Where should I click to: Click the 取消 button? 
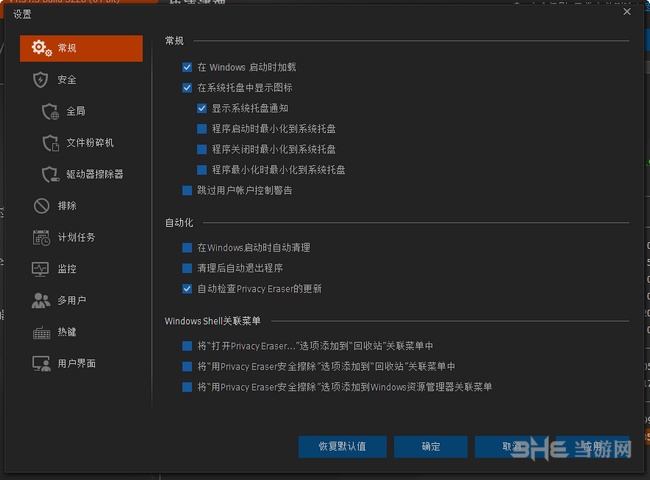[x=512, y=446]
